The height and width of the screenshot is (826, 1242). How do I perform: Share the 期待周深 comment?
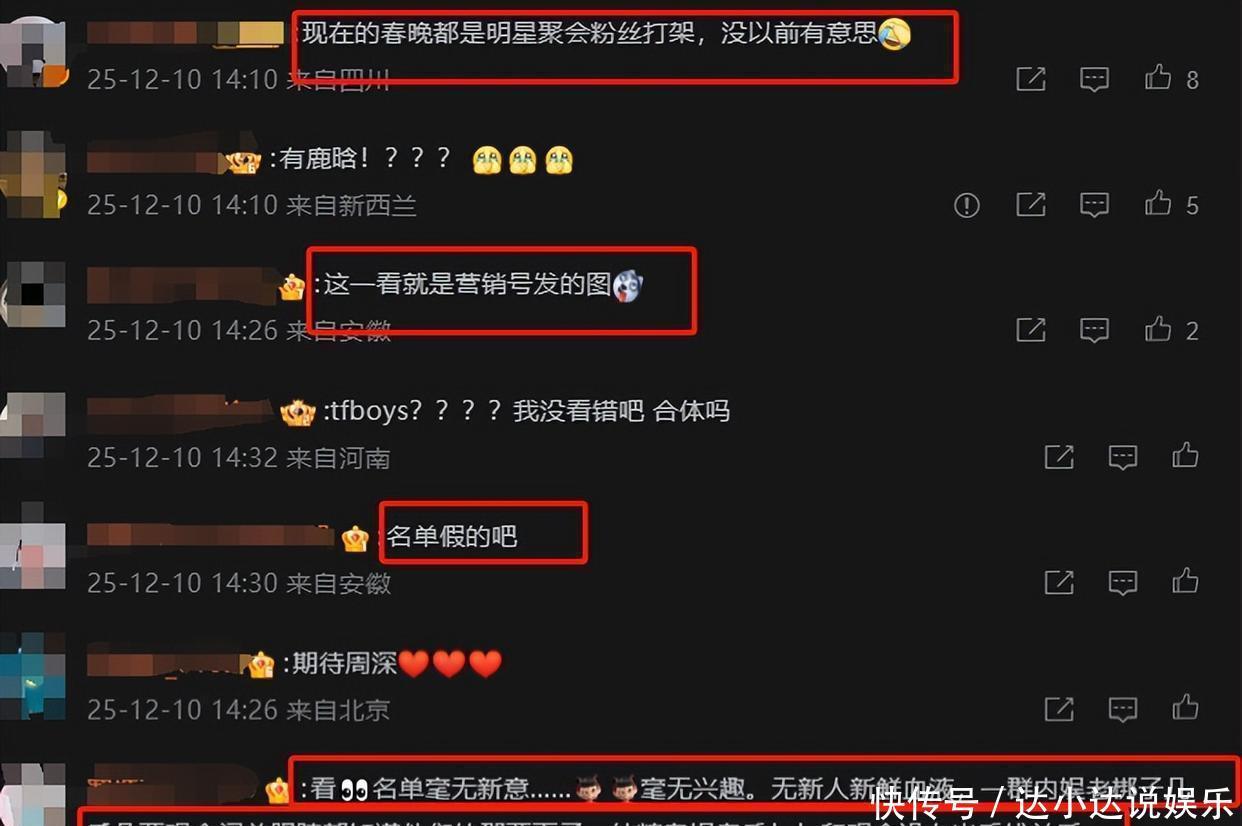(x=1059, y=708)
